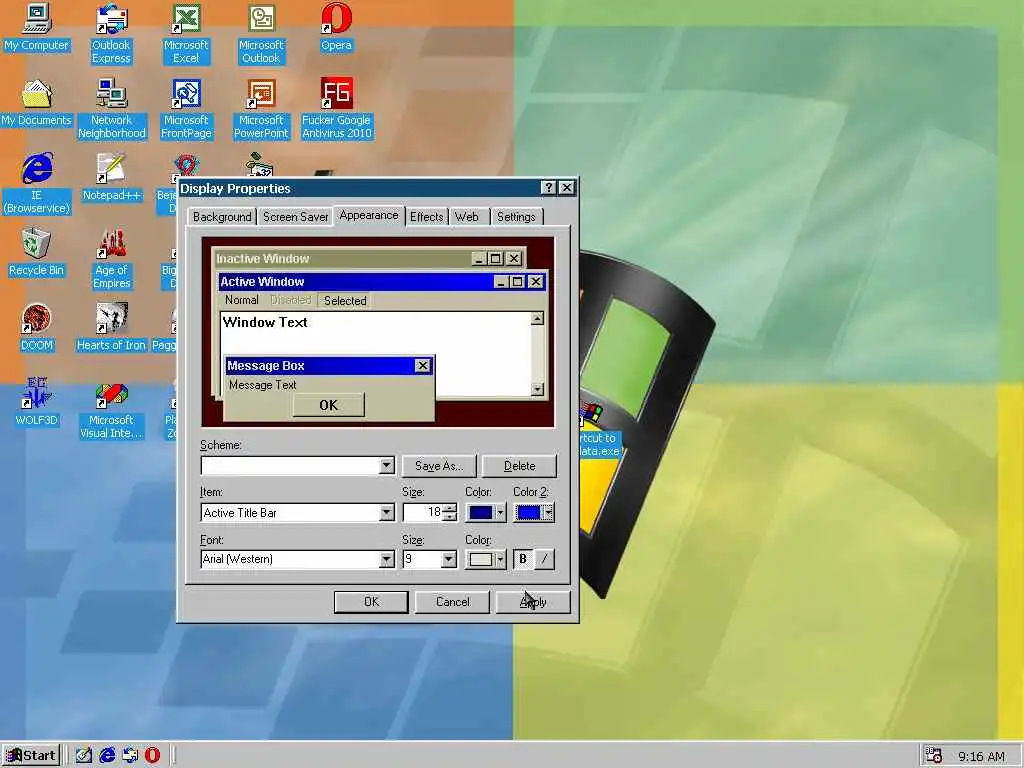This screenshot has height=768, width=1024.
Task: Click the Outlook Express quick launch icon
Action: coord(130,755)
